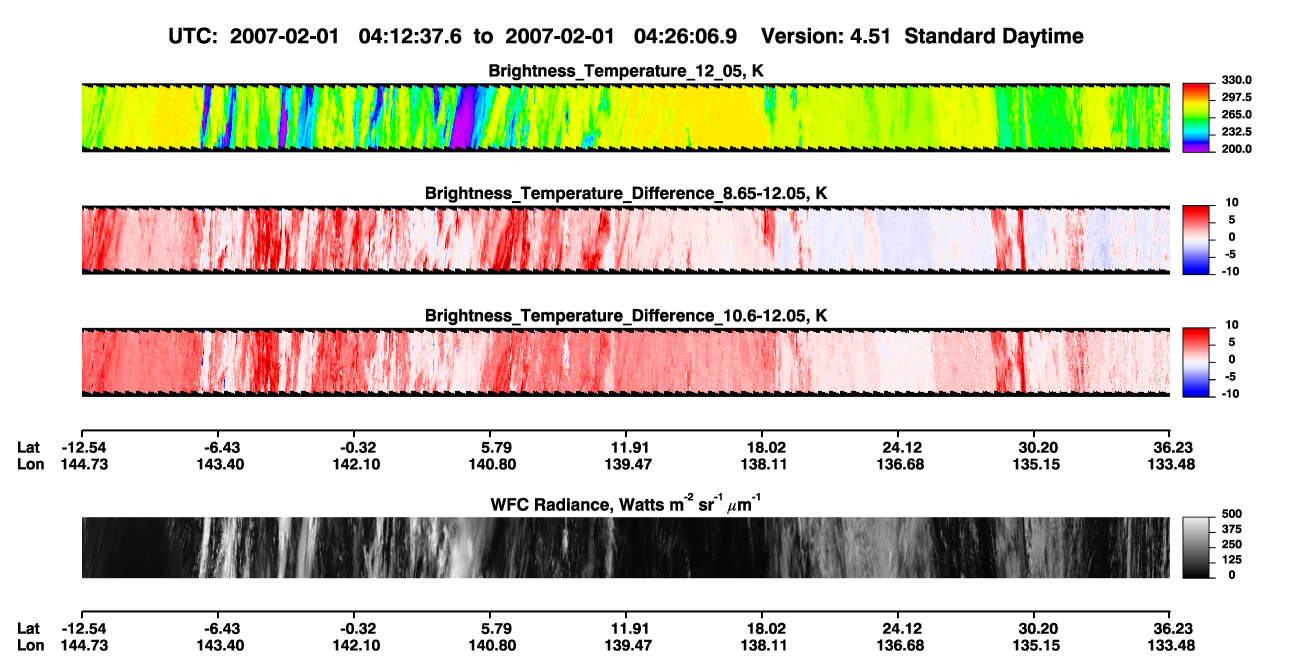Click latitude 24.12 on the bottom axis below WFC
The image size is (1300, 667).
point(898,628)
